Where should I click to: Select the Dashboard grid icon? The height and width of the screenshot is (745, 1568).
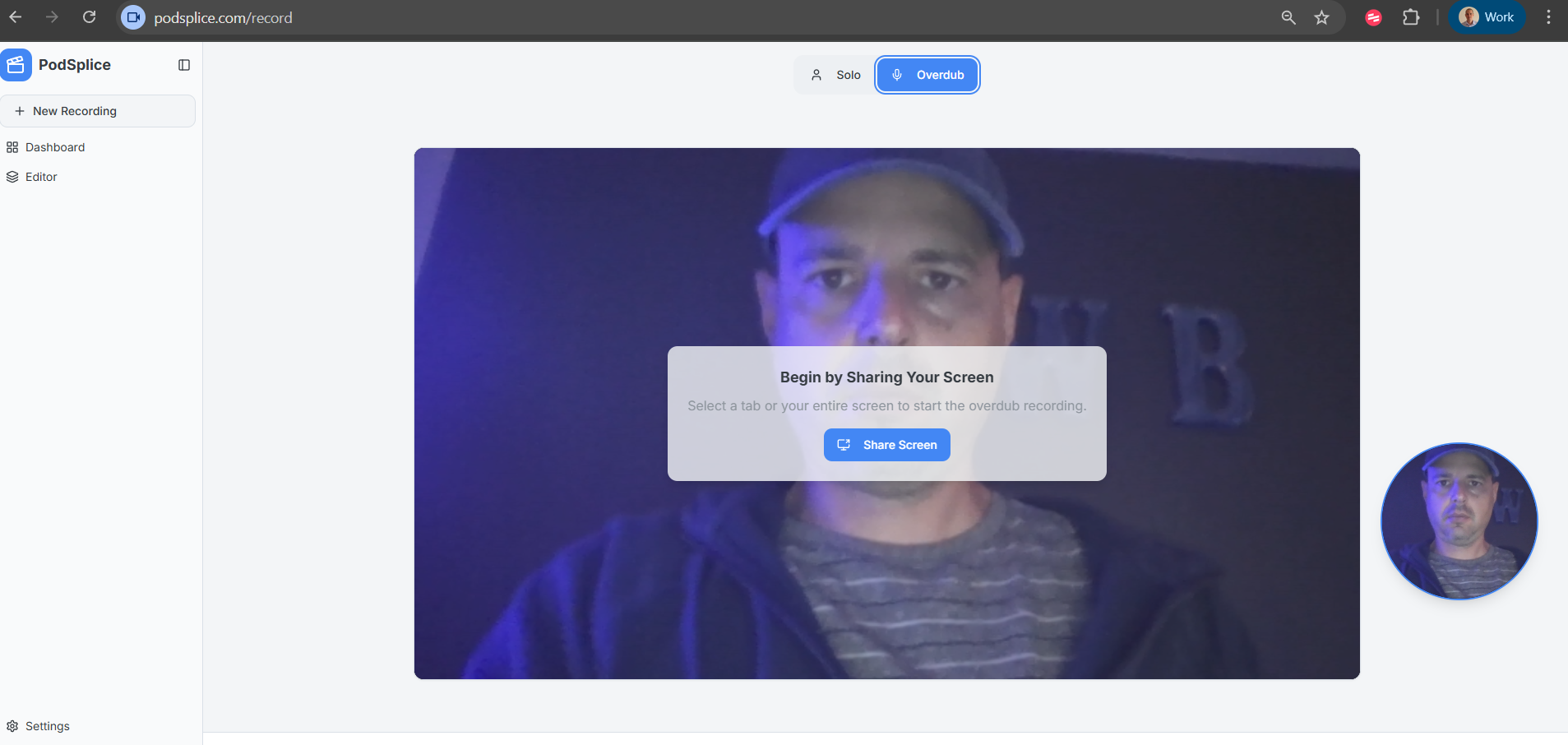coord(12,146)
